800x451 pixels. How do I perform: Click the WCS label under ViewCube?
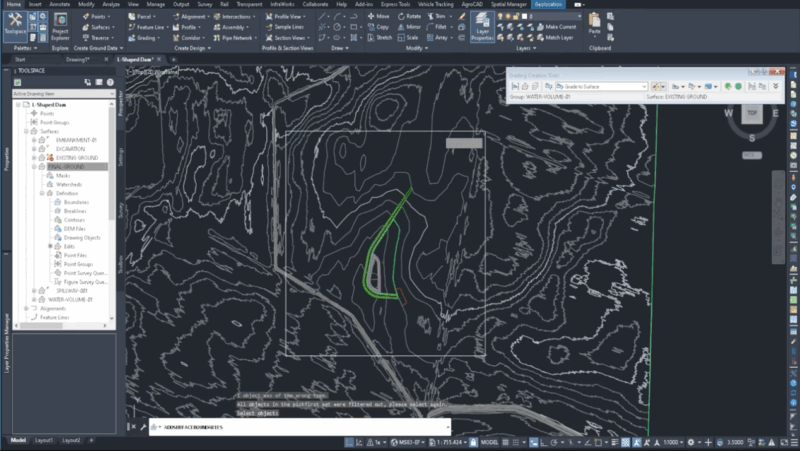[x=752, y=155]
